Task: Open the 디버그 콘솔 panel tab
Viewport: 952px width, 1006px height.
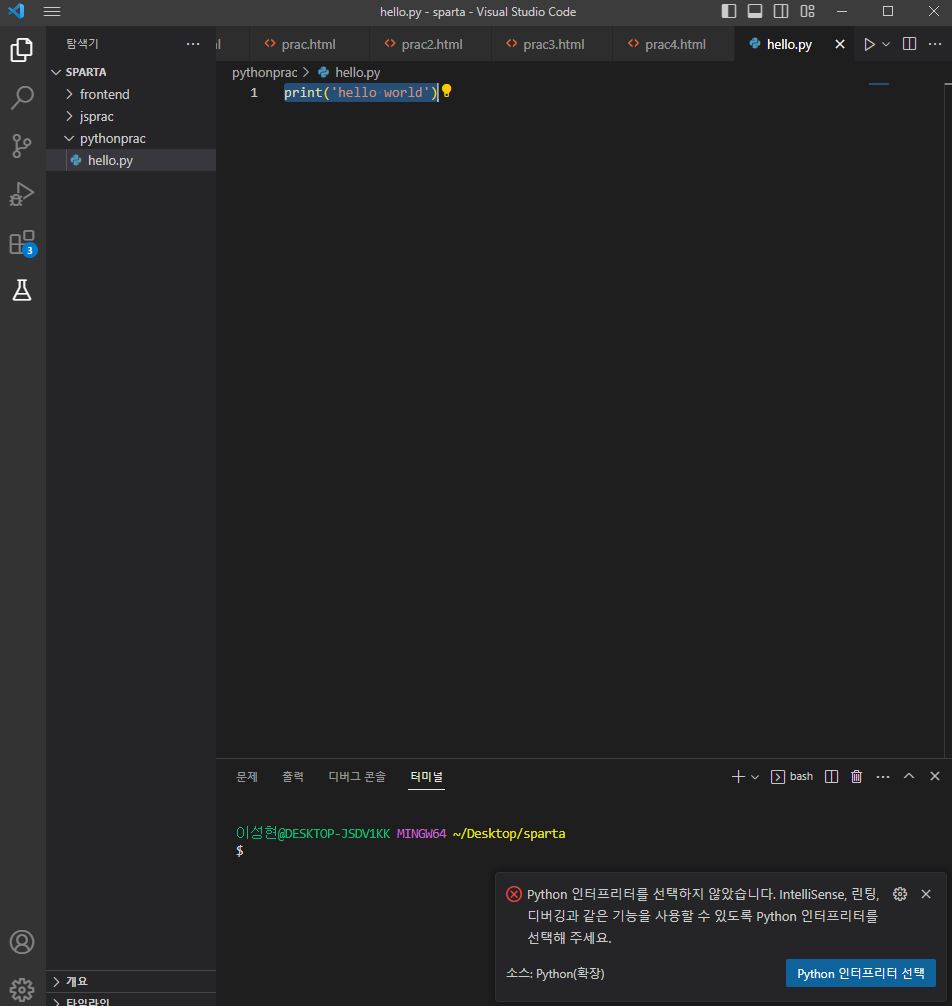Action: (357, 776)
